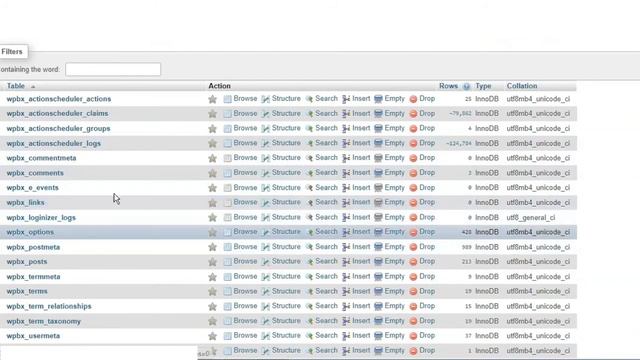Open the wpbx_usermeta table
Viewport: 640px width, 360px height.
33,336
